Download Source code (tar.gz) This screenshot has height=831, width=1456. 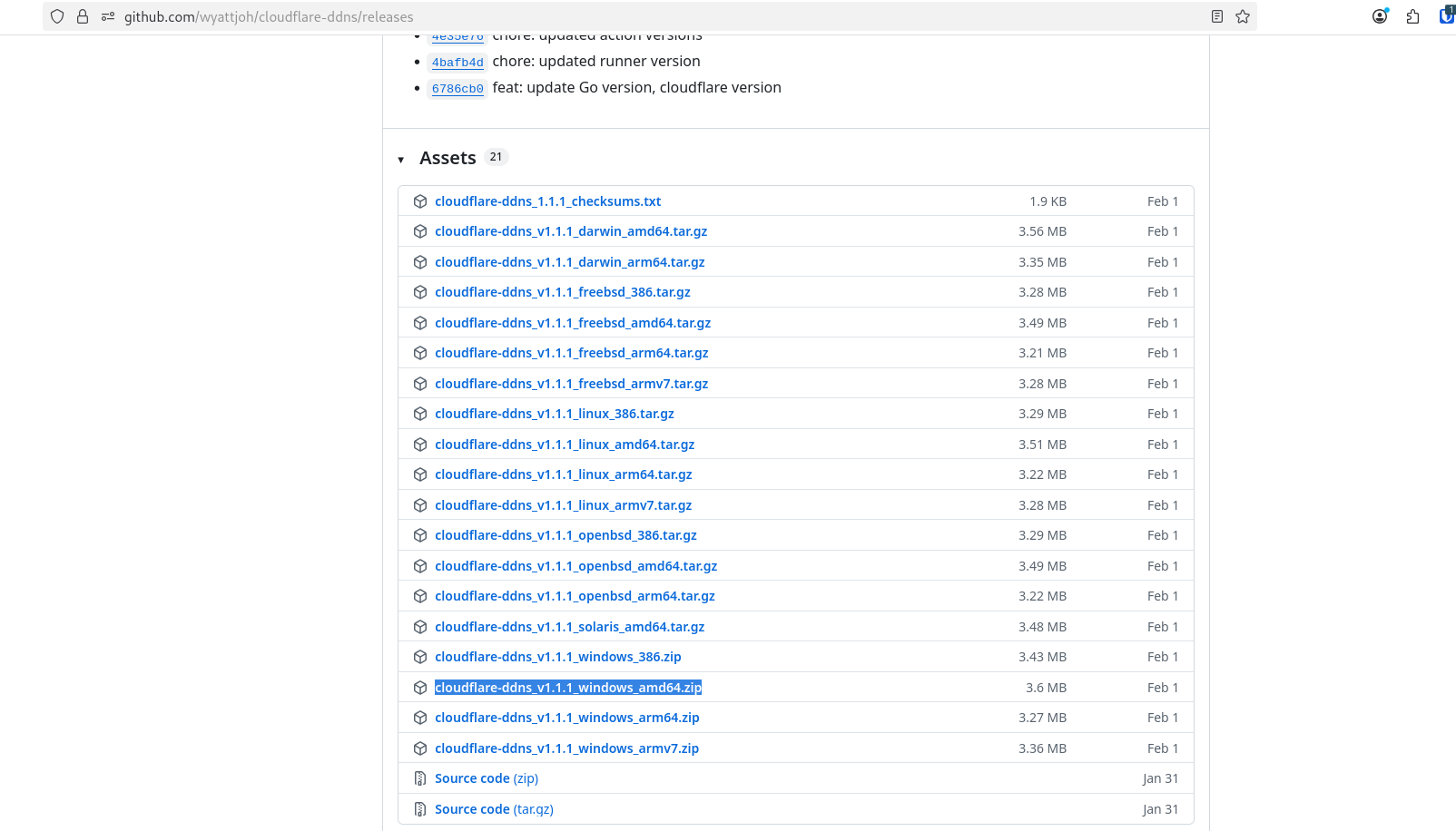tap(493, 809)
